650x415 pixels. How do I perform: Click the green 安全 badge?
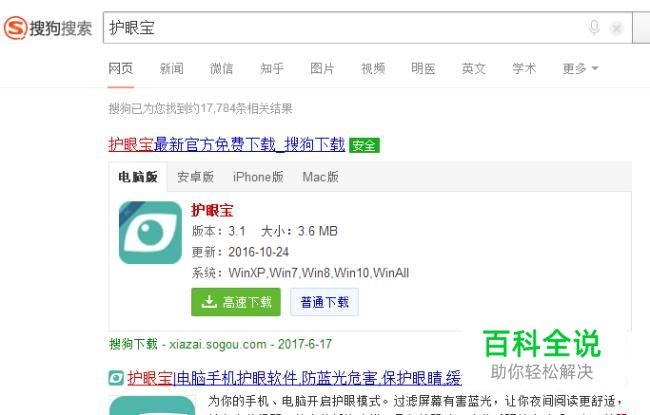pyautogui.click(x=364, y=145)
